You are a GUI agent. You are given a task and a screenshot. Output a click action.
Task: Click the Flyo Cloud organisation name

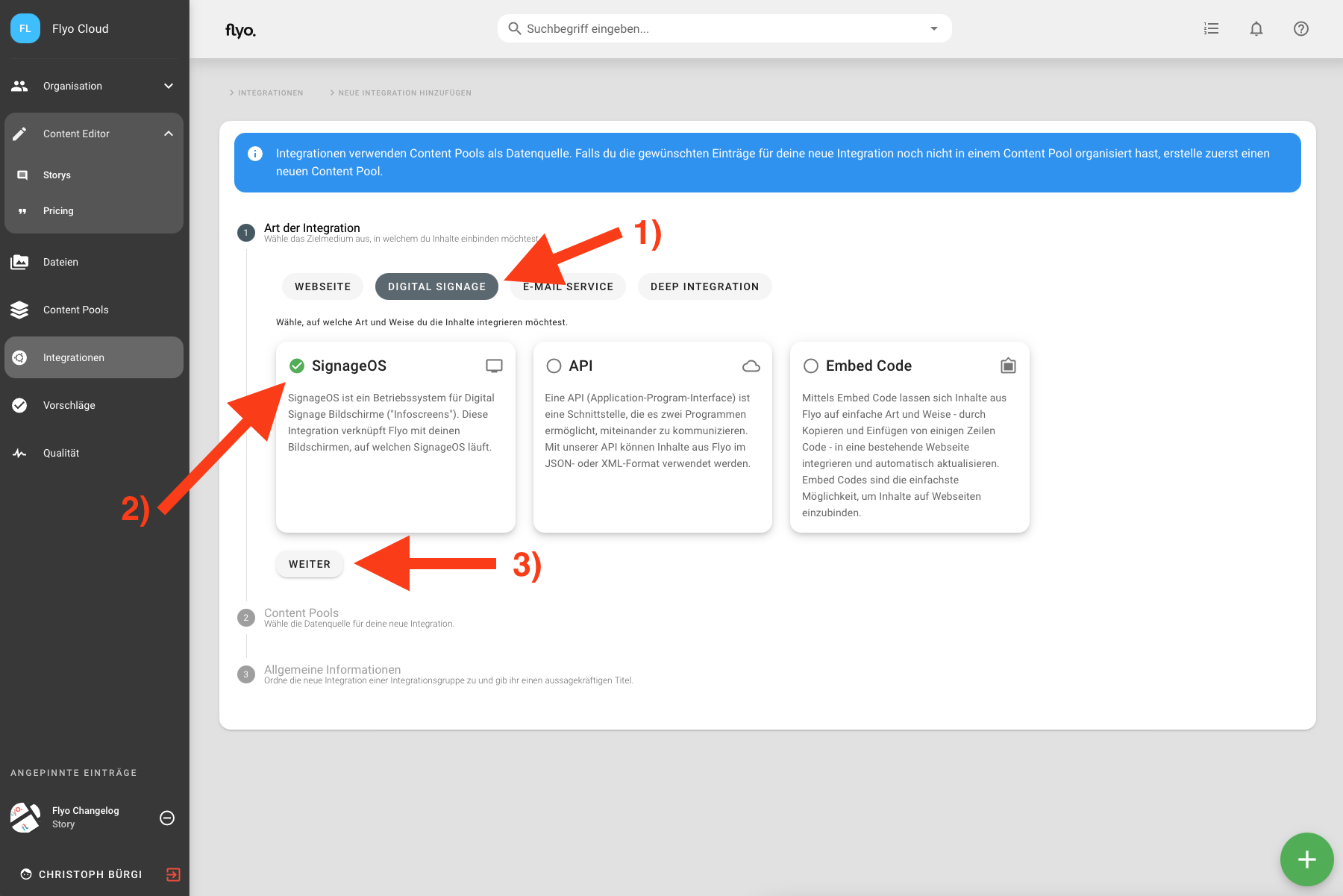point(81,28)
